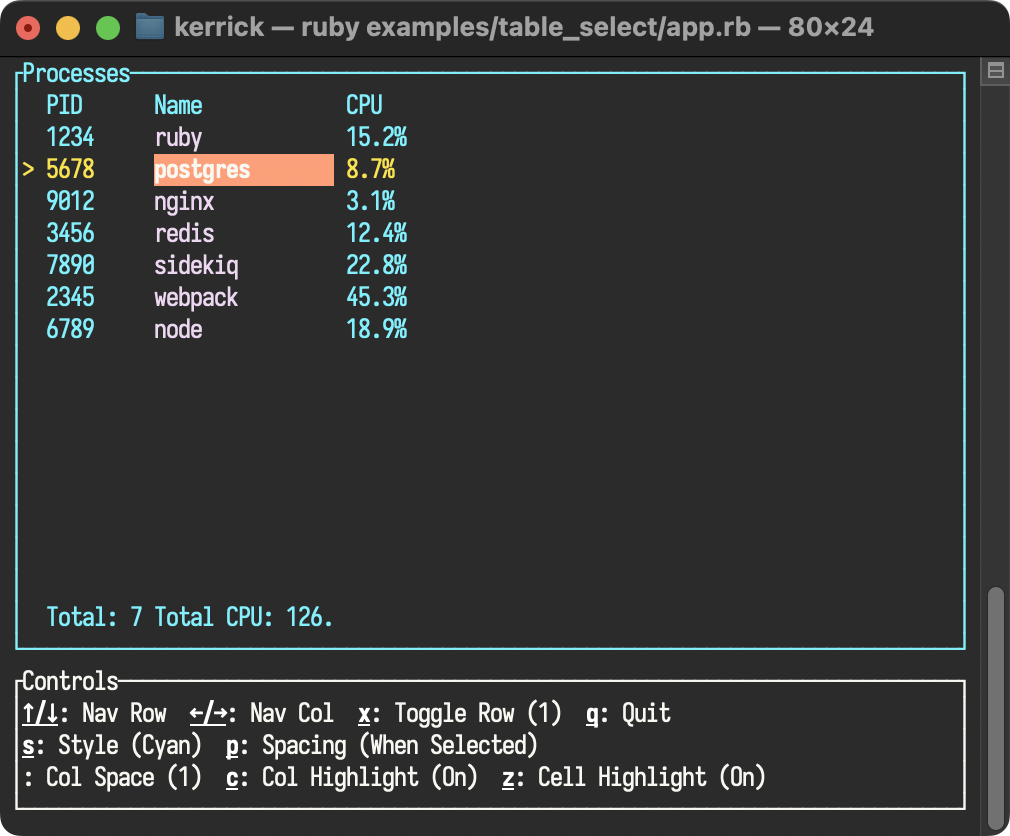Select PID cell 1234
This screenshot has width=1010, height=836.
(70, 137)
